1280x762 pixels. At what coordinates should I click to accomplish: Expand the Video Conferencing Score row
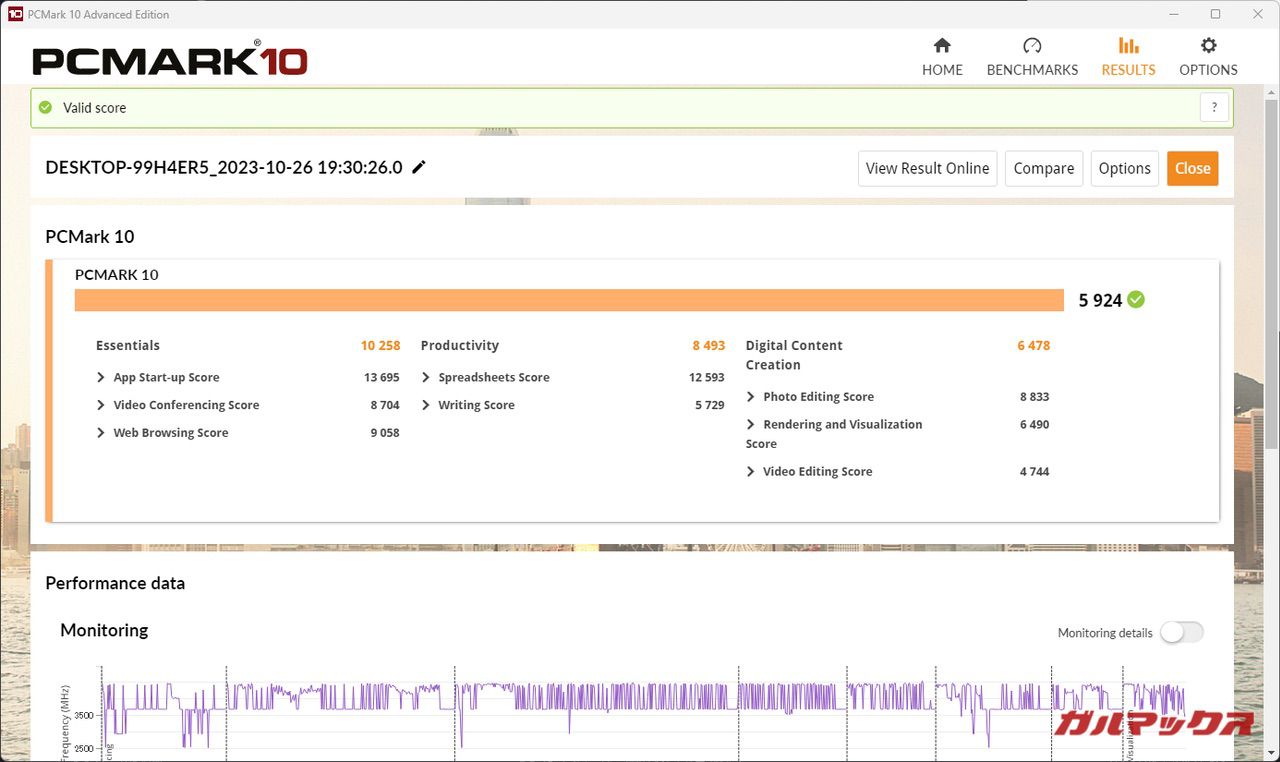pyautogui.click(x=101, y=405)
